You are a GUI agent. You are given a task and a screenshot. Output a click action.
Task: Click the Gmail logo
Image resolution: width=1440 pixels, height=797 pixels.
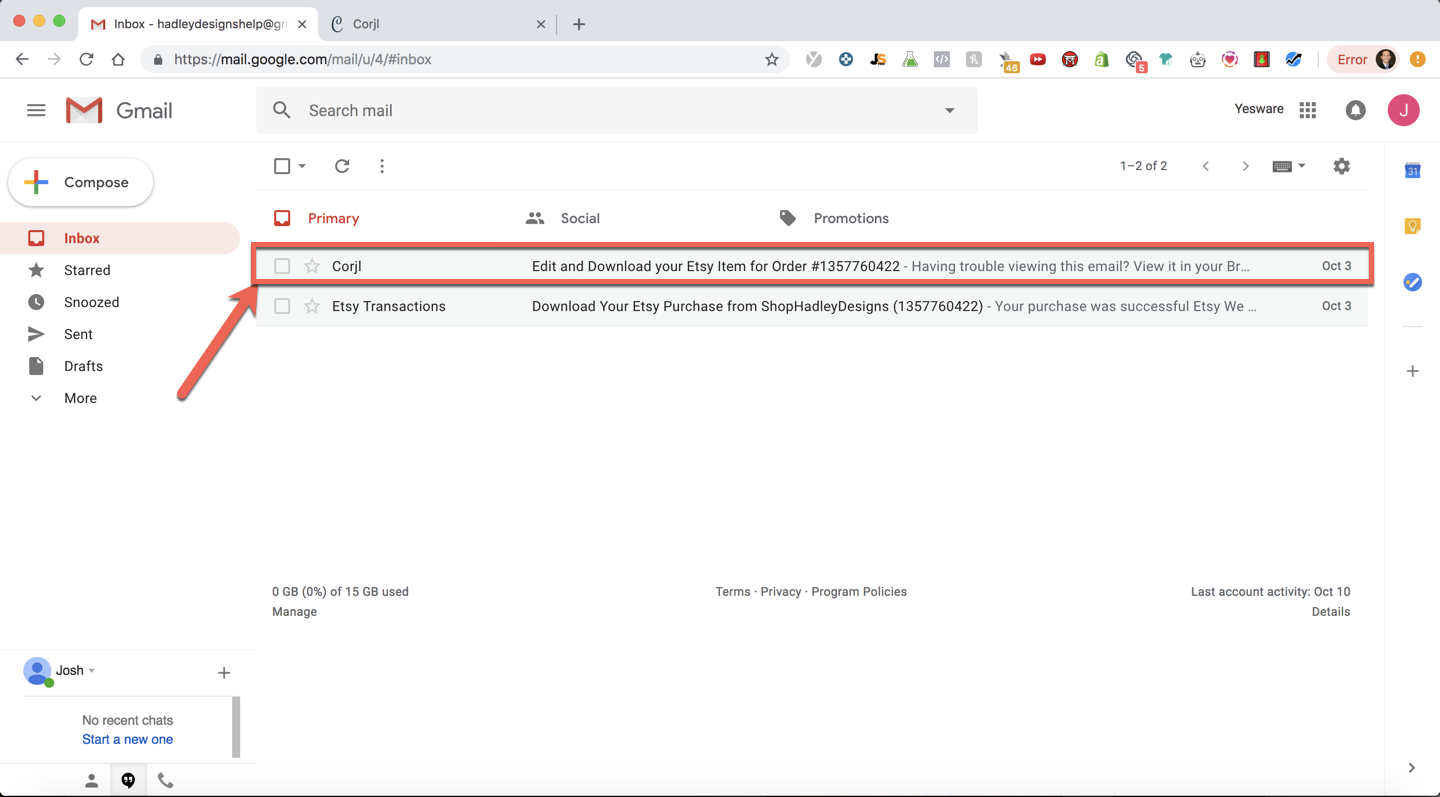click(119, 110)
